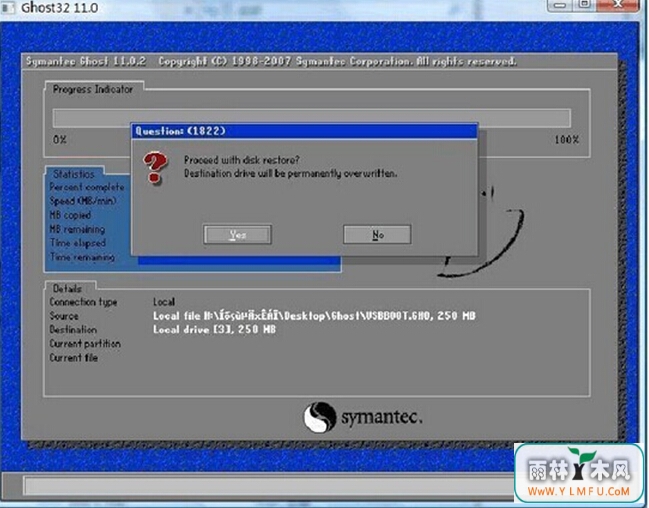Click 'Local drive [3], 250 MB' value
The image size is (649, 508).
[214, 330]
